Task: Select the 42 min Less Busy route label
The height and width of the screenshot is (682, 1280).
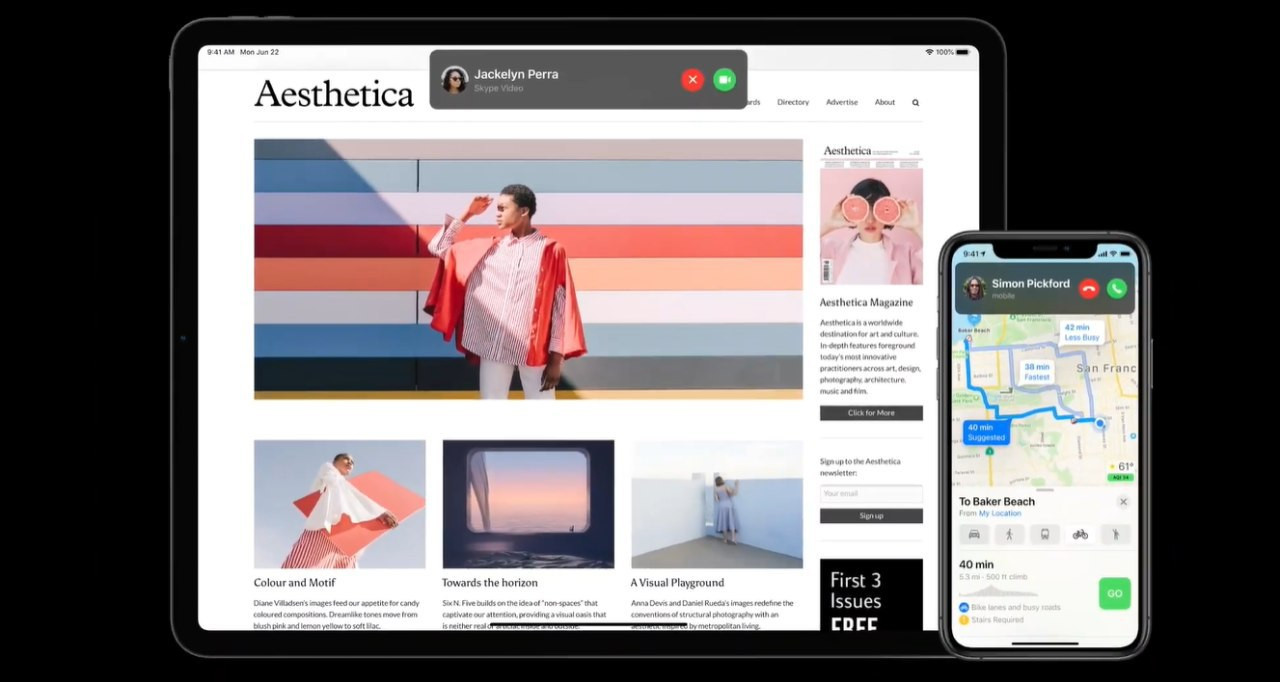Action: (1082, 332)
